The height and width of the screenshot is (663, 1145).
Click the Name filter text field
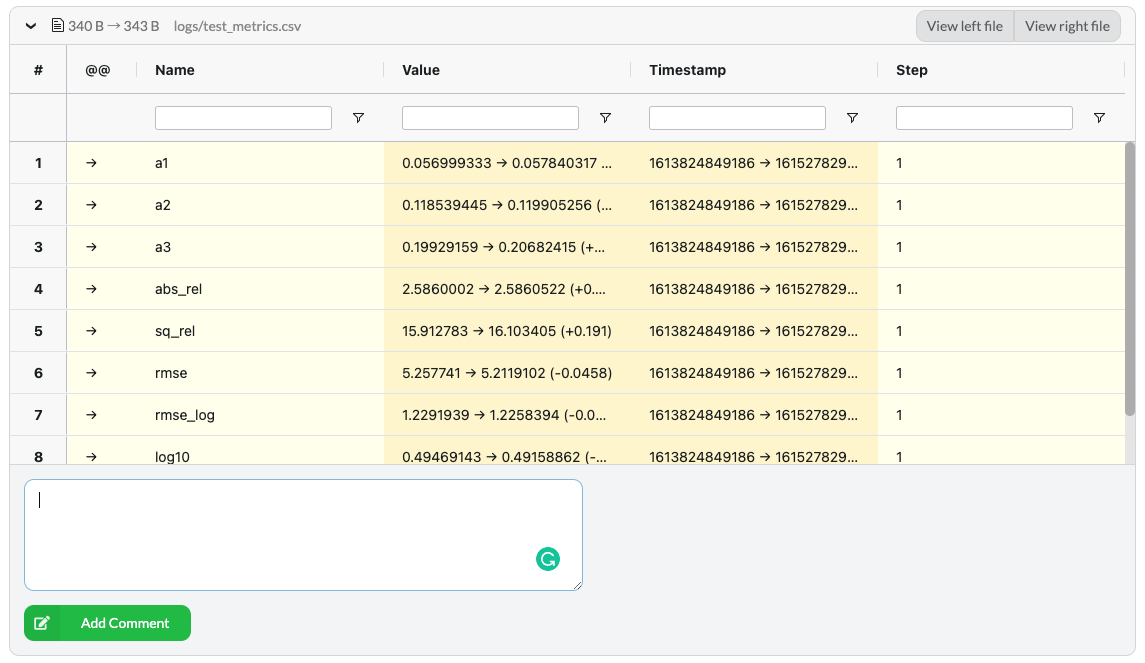pyautogui.click(x=242, y=117)
